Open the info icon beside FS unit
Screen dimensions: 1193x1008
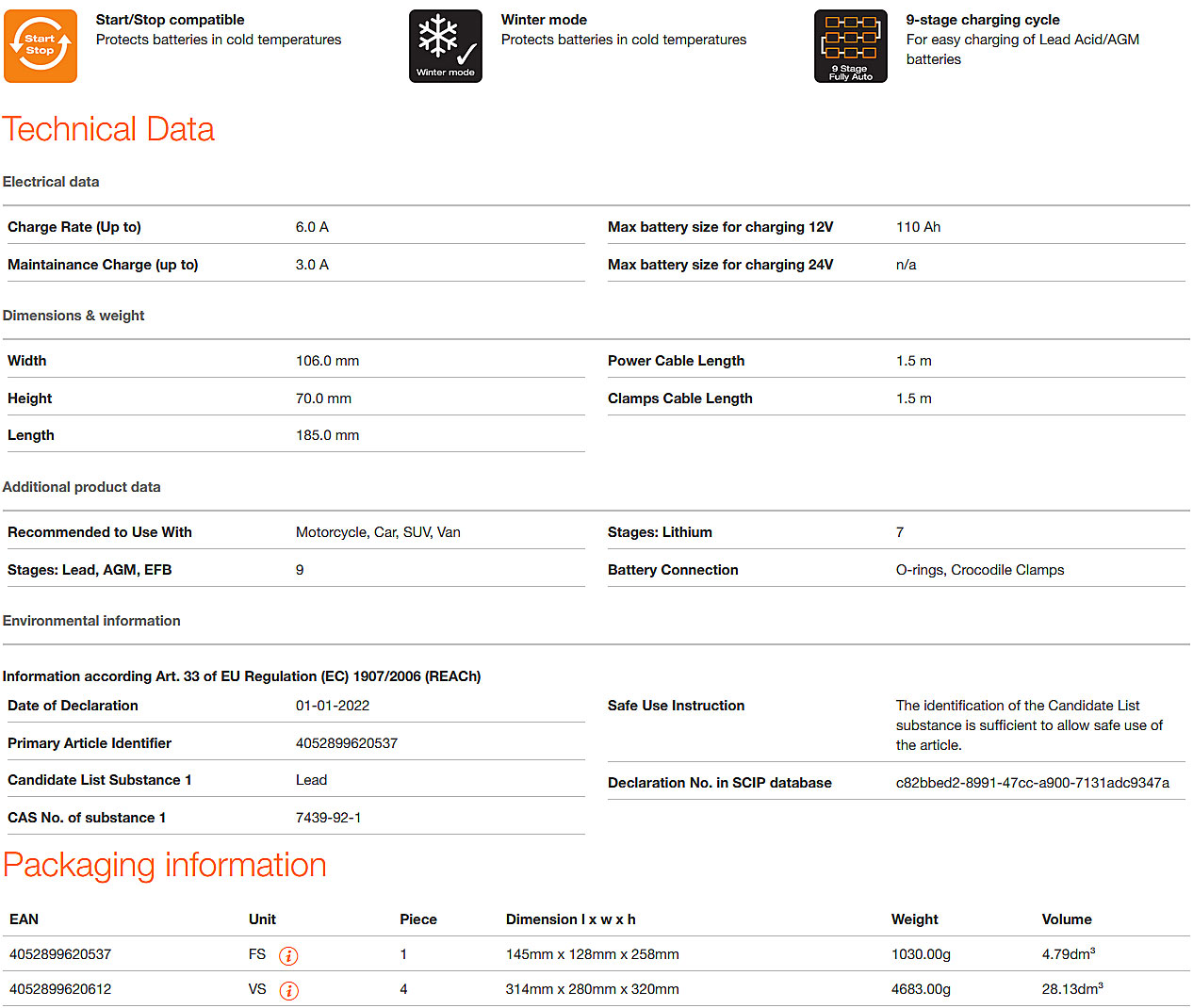tap(288, 955)
